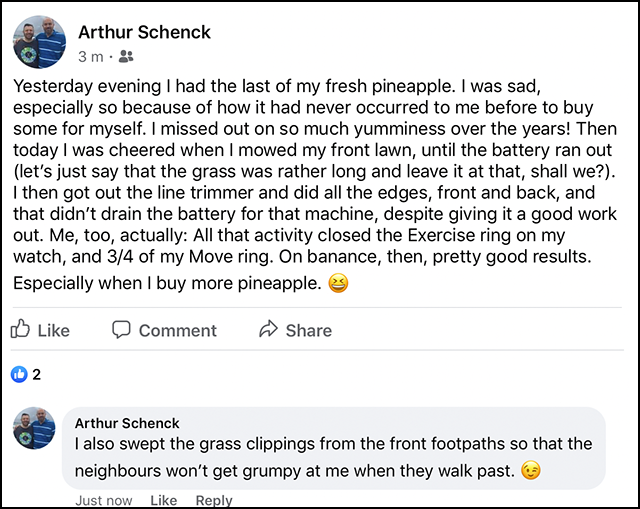This screenshot has height=509, width=640.
Task: Click the Share arrow icon
Action: (x=268, y=330)
